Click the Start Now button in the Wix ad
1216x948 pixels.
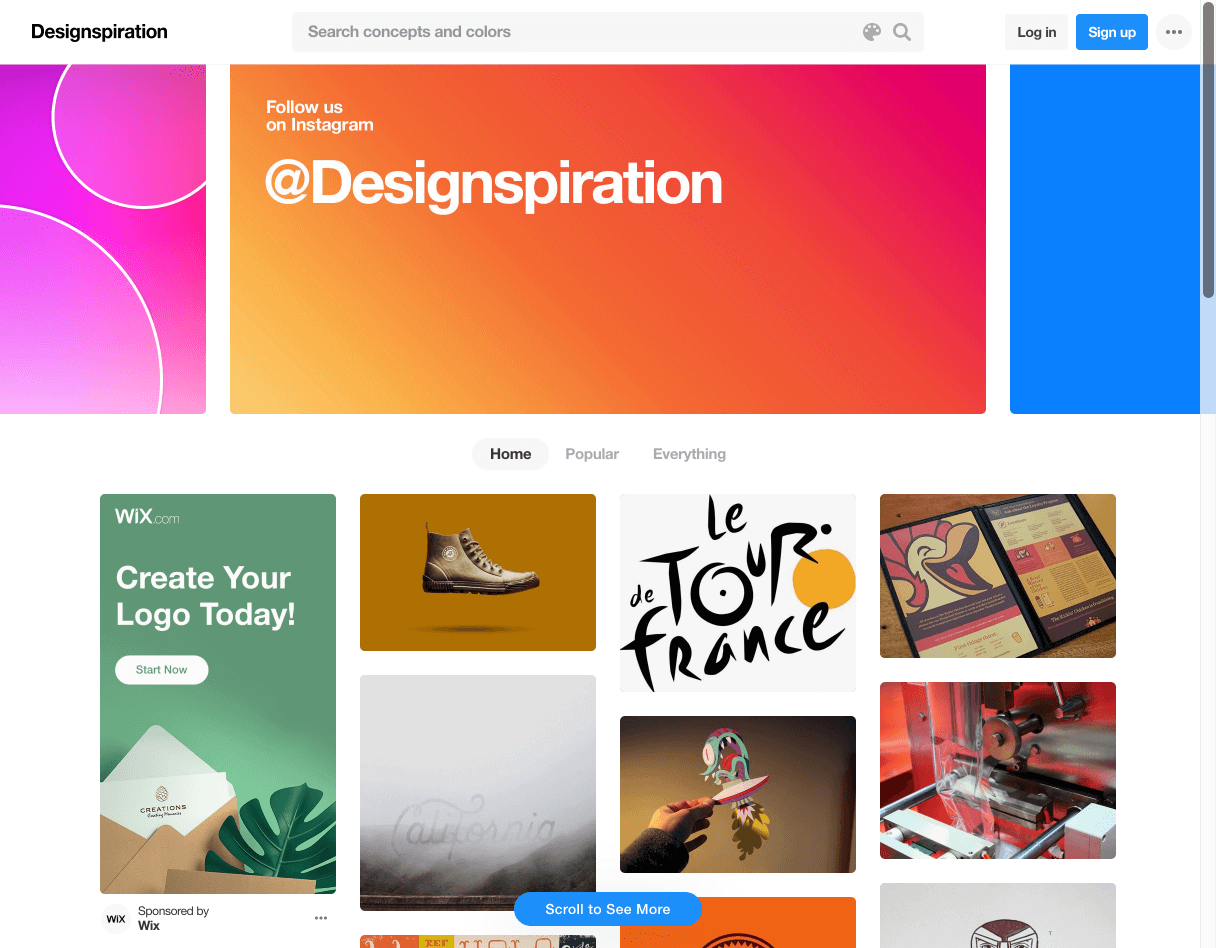click(162, 670)
